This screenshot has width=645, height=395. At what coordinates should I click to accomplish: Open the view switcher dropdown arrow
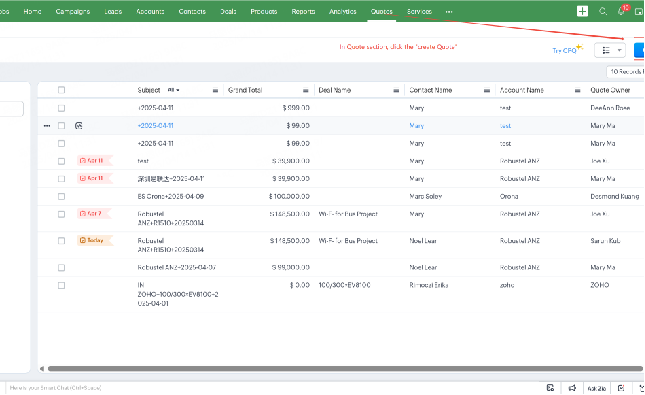tap(619, 50)
